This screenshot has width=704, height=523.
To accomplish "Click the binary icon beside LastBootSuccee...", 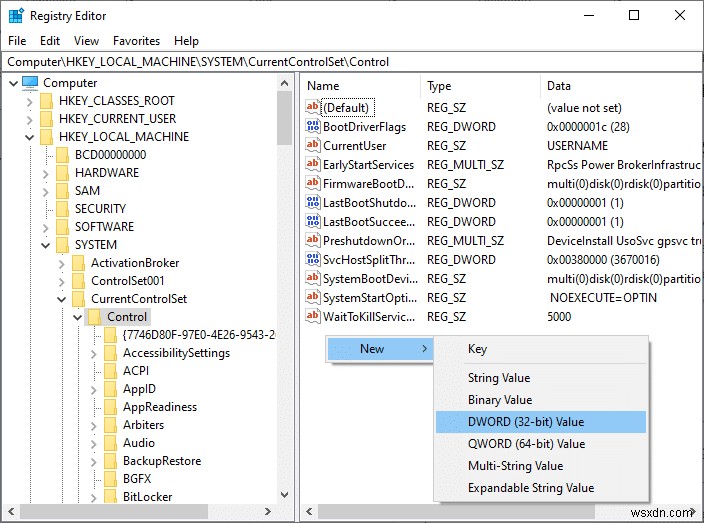I will pyautogui.click(x=312, y=221).
